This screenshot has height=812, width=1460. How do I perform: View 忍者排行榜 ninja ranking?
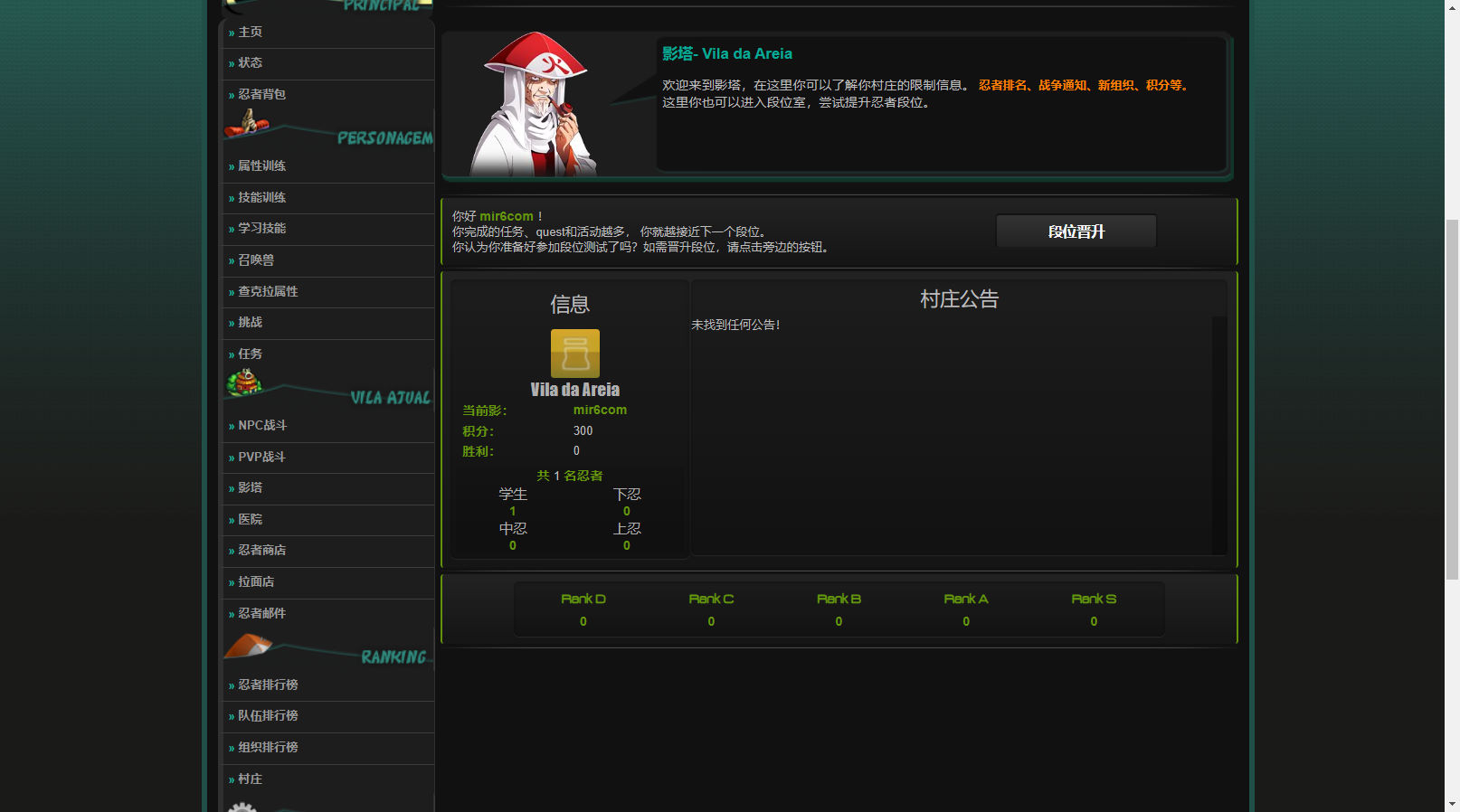coord(268,685)
